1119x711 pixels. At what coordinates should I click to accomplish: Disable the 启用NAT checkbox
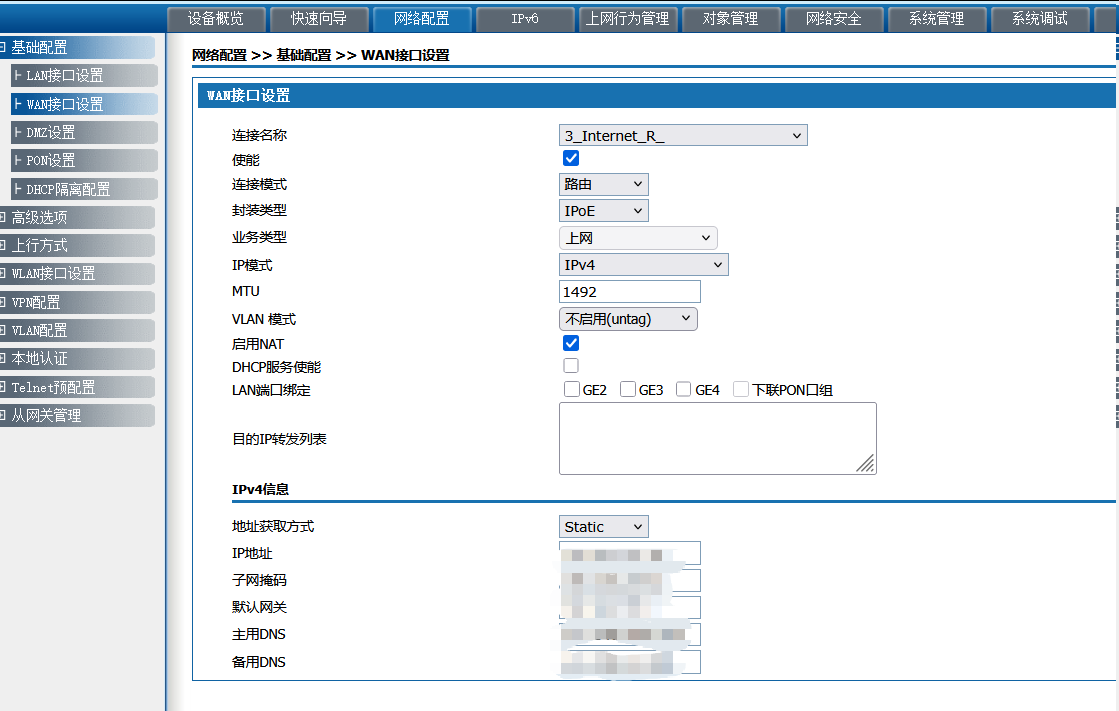[571, 343]
